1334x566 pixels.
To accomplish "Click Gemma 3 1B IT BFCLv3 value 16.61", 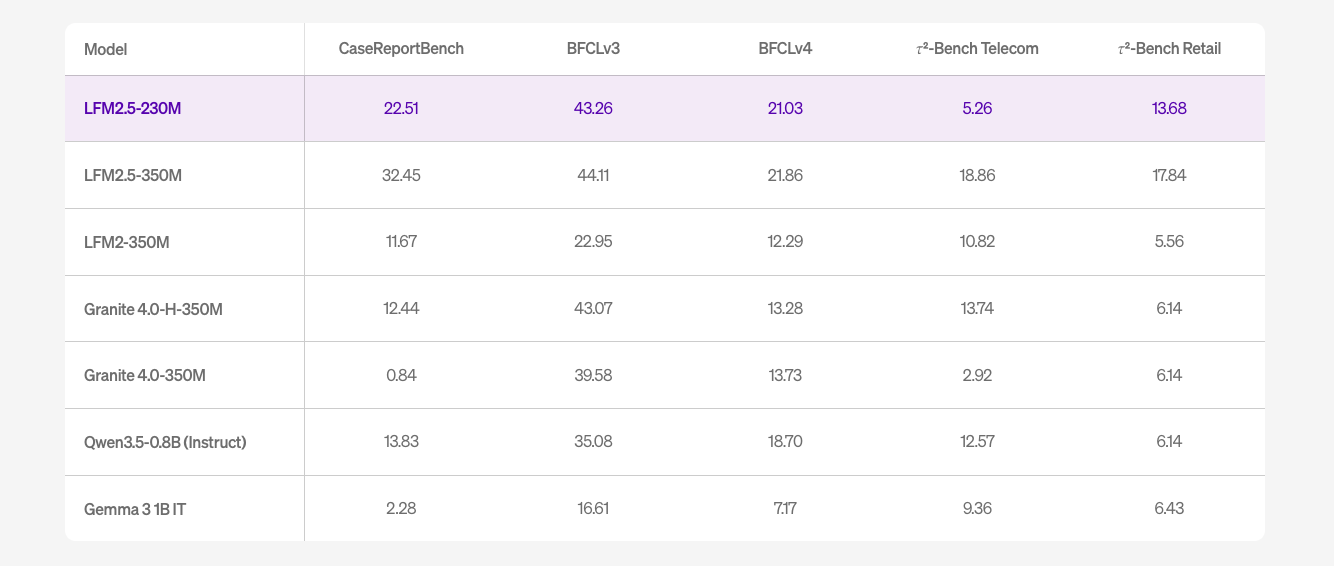I will point(593,509).
